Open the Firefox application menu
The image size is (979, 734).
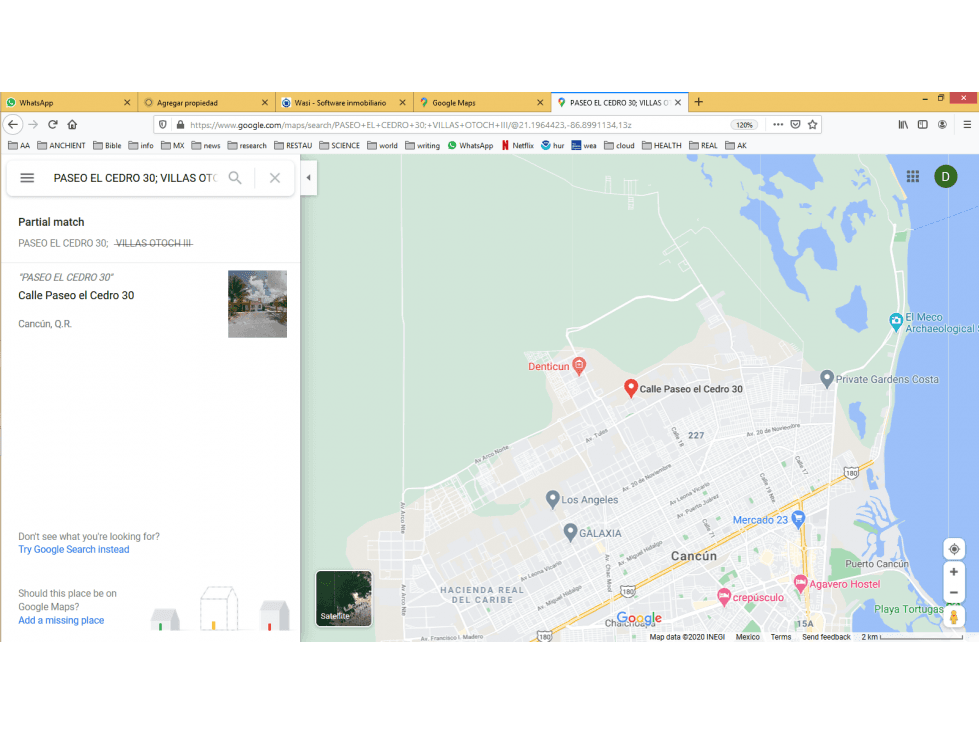967,124
